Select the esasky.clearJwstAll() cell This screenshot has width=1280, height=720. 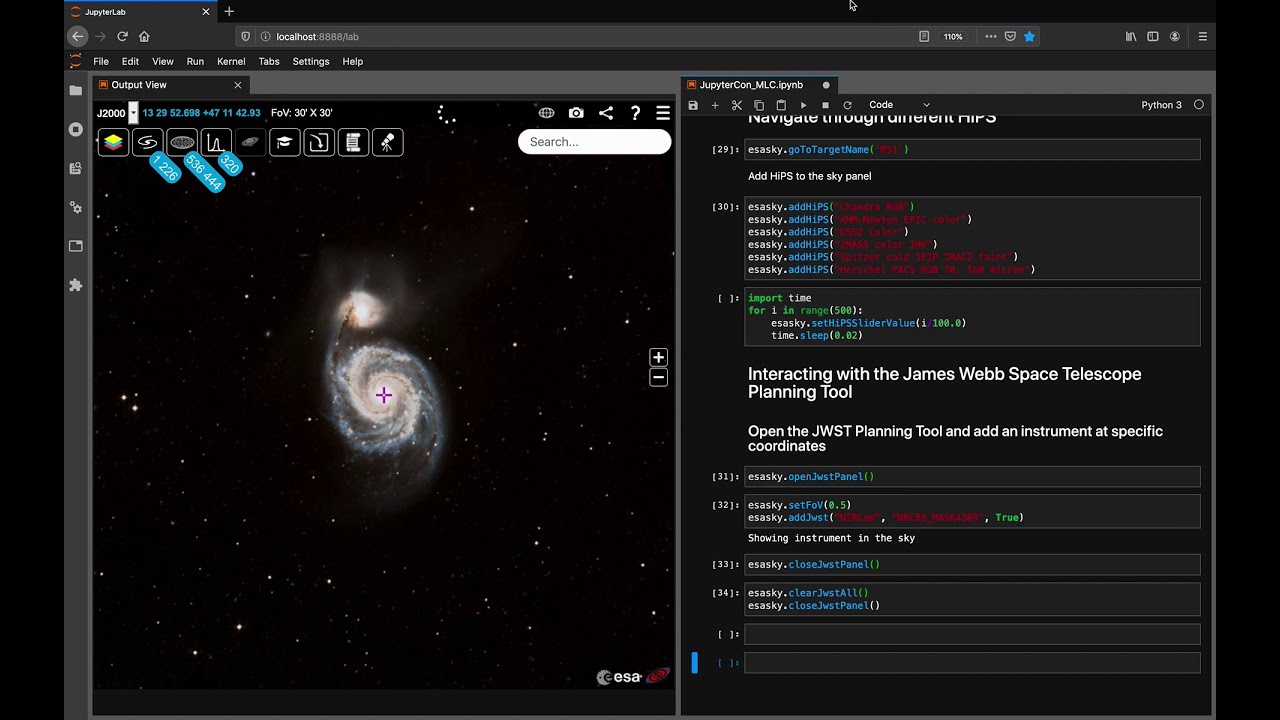click(972, 599)
